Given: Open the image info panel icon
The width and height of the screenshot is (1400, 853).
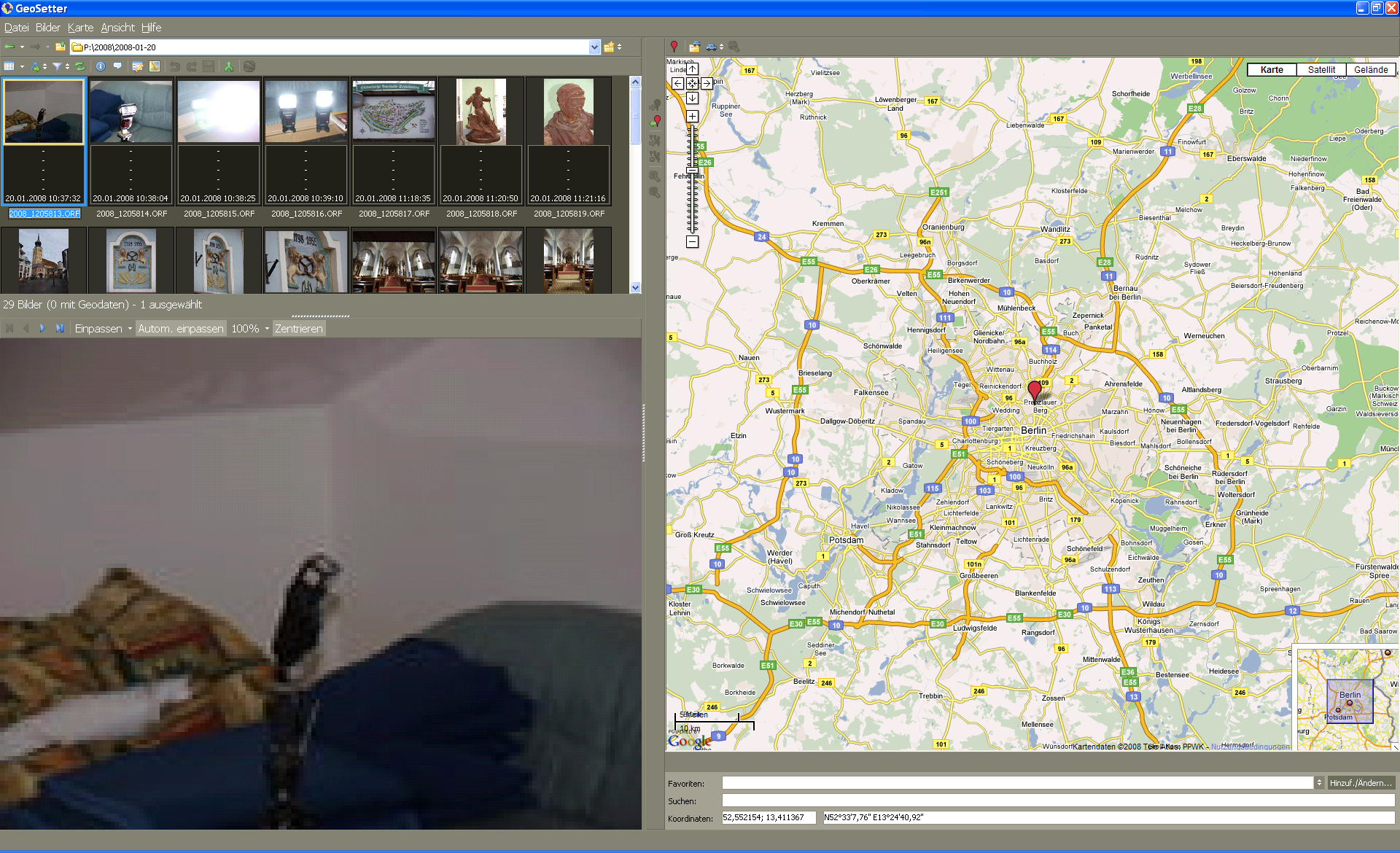Looking at the screenshot, I should (x=101, y=66).
